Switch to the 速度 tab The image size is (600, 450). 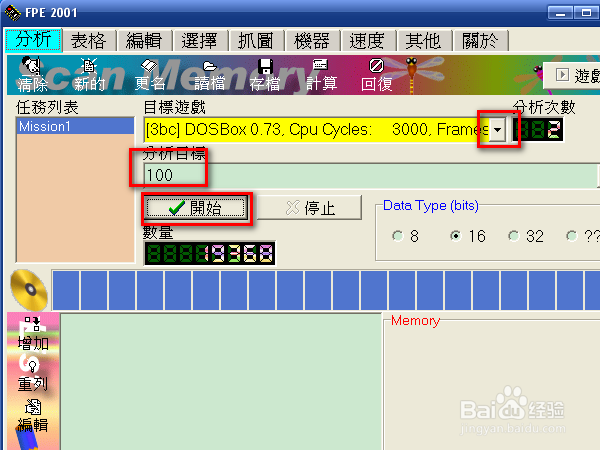coord(367,41)
